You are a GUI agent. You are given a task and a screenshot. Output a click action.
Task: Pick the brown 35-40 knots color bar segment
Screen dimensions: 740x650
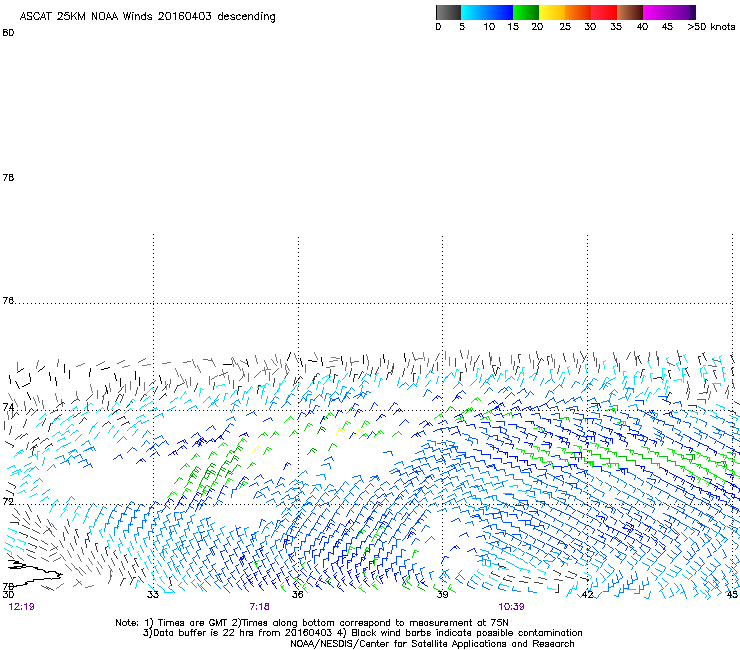(x=630, y=12)
